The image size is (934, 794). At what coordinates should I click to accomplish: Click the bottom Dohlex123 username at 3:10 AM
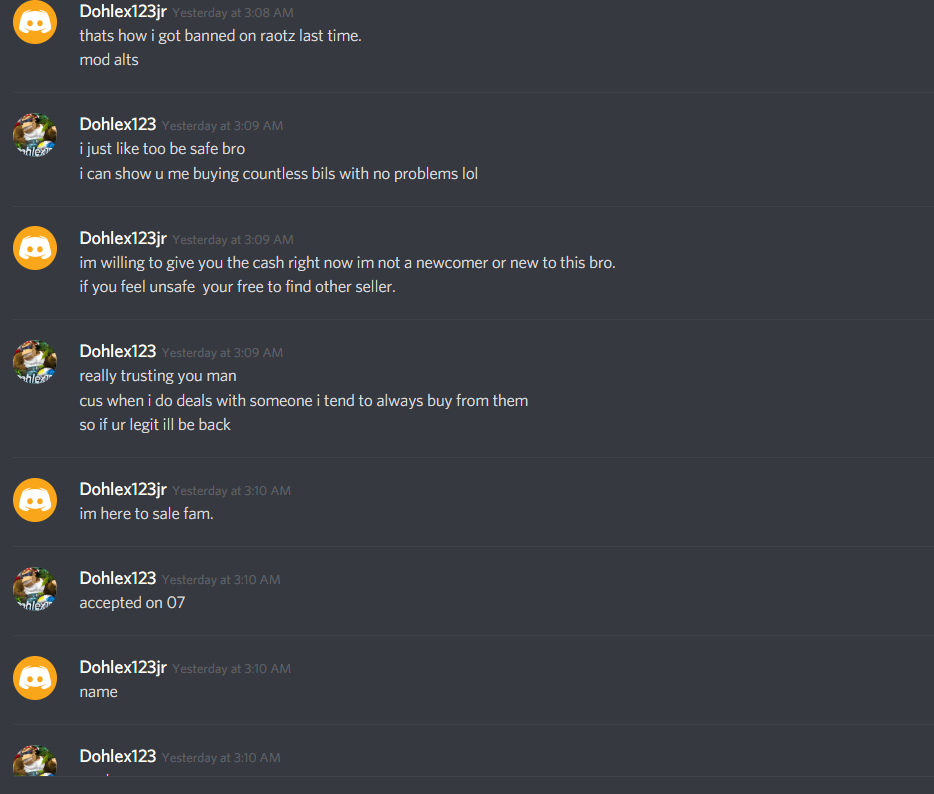click(x=118, y=756)
